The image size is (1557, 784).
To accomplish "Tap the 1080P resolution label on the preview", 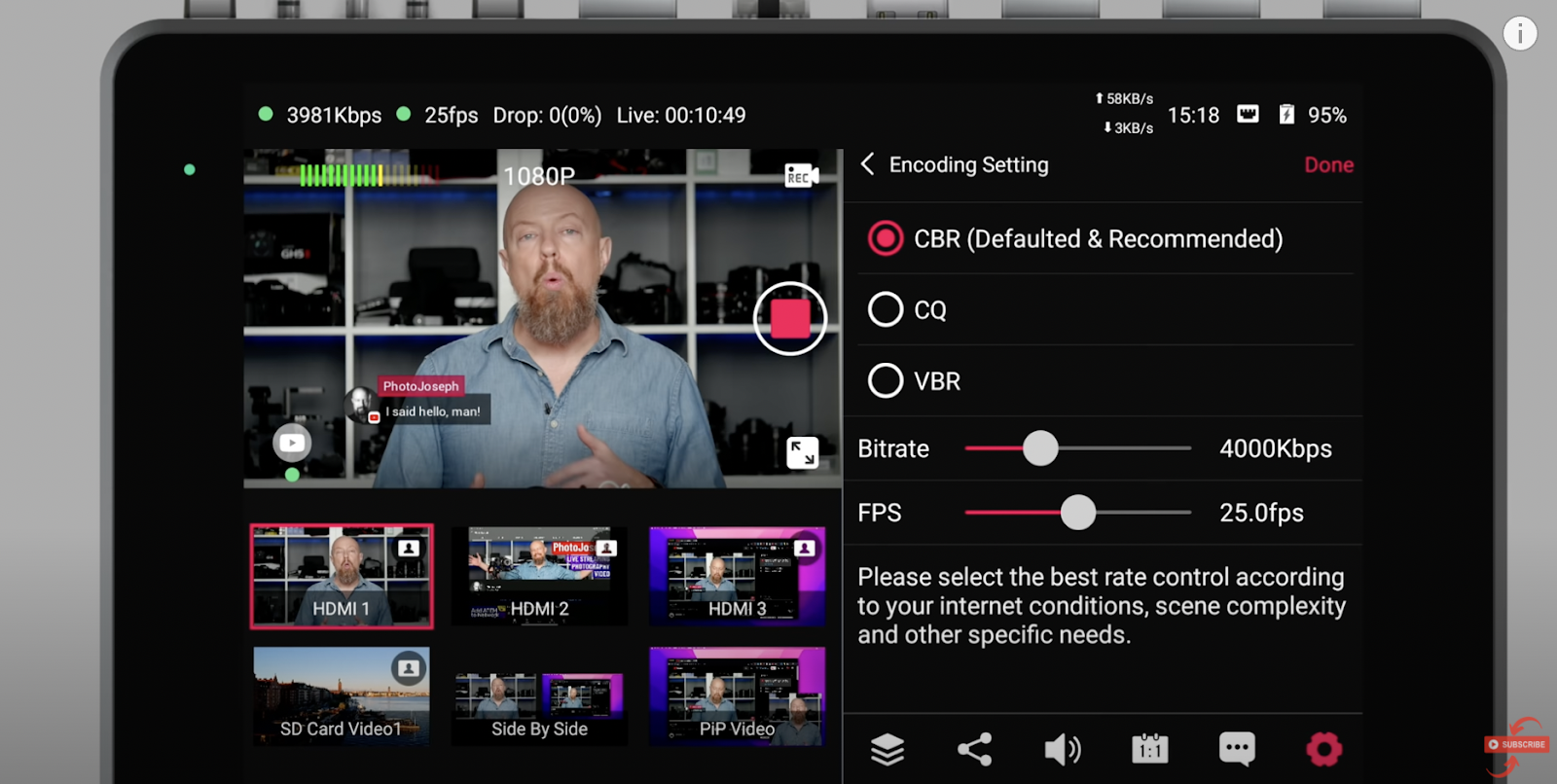I will (x=539, y=176).
